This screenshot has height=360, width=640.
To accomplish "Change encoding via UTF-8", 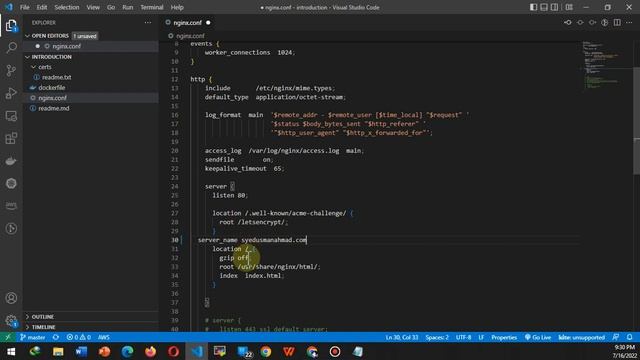I will [x=463, y=337].
